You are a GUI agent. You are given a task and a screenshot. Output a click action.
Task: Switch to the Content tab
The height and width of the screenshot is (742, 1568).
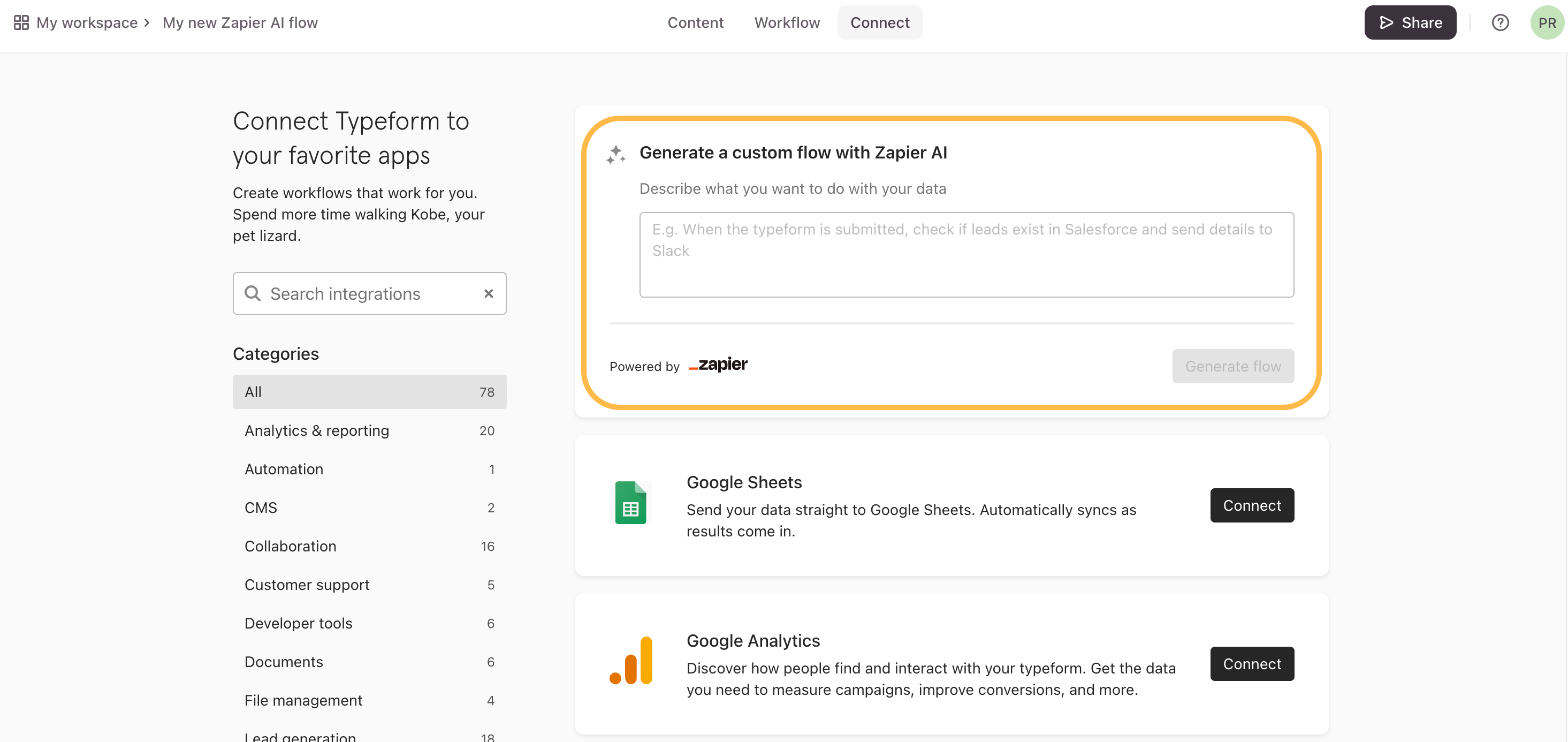pos(695,22)
